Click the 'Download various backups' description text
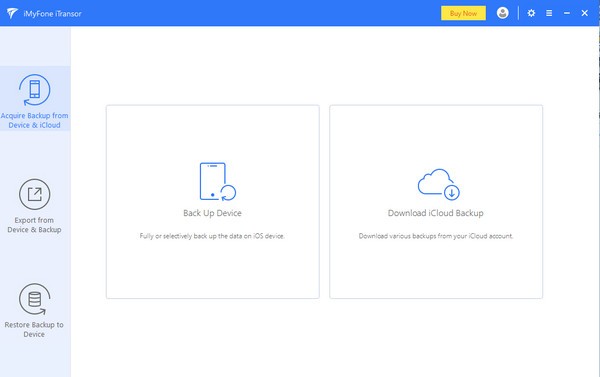The width and height of the screenshot is (600, 377). pos(436,236)
